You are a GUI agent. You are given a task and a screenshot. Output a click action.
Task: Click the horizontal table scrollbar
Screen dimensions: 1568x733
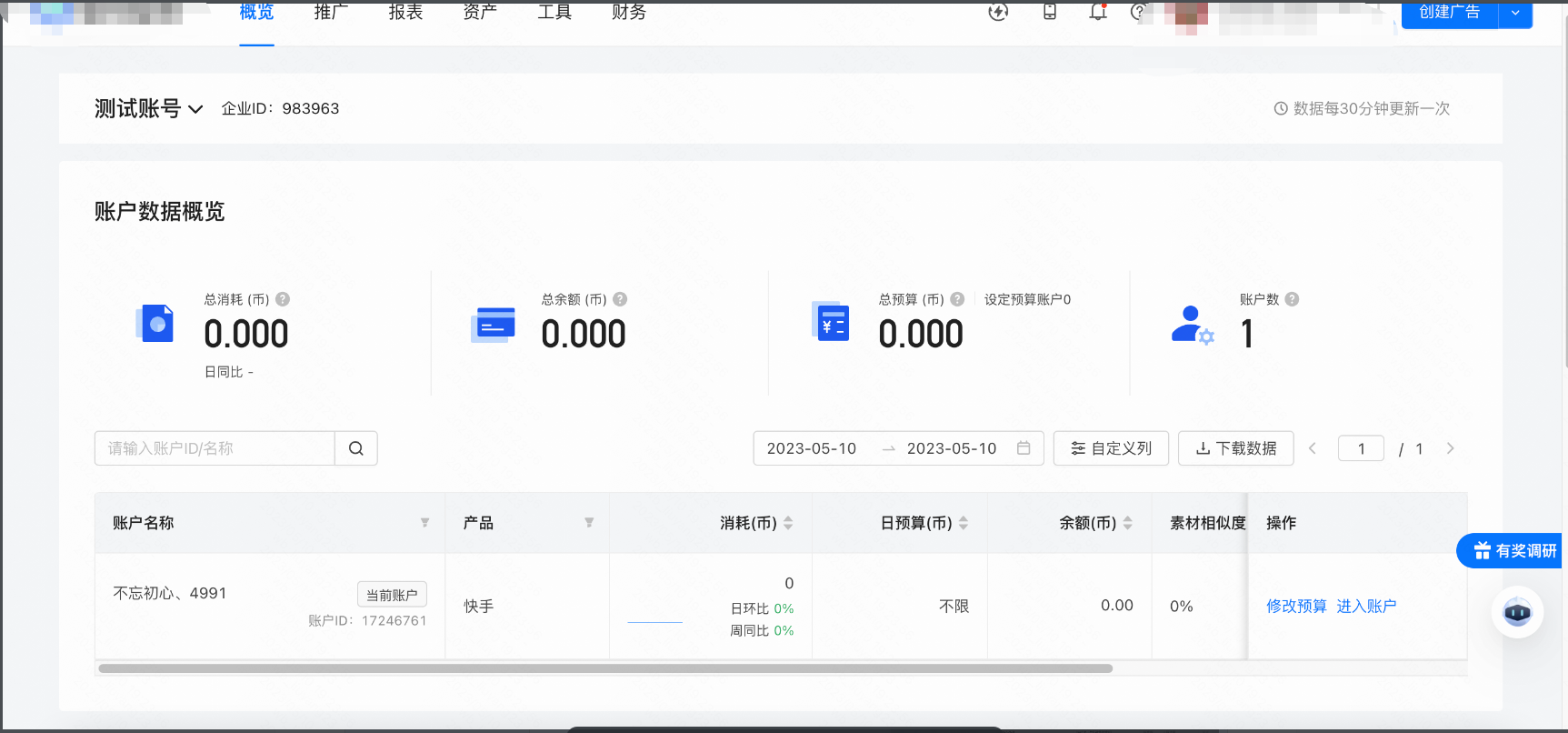605,668
